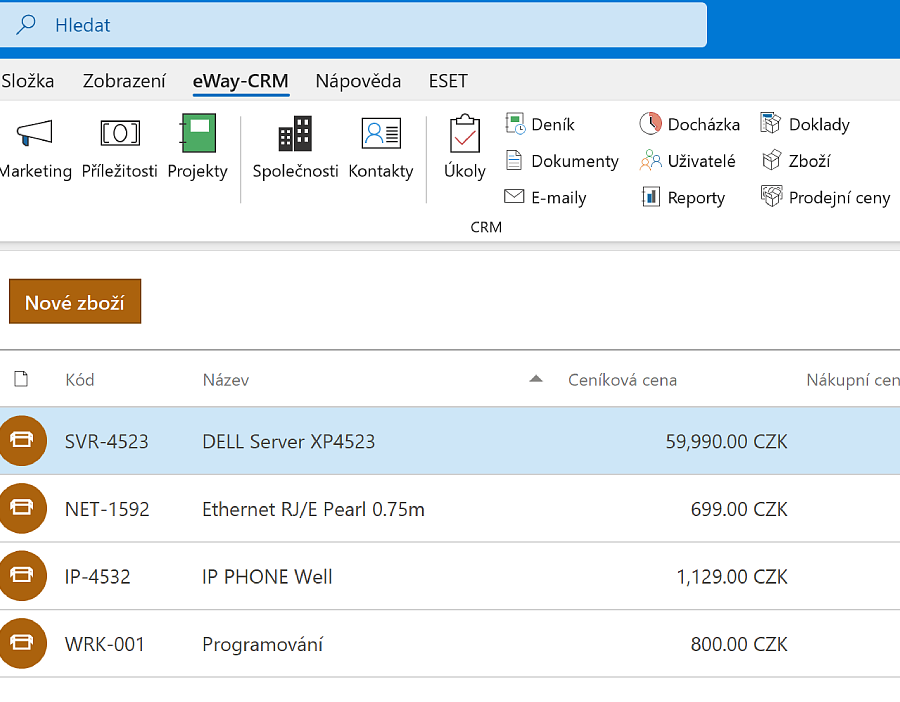Click the product icon for NET-1592
This screenshot has width=900, height=702.
pos(22,508)
